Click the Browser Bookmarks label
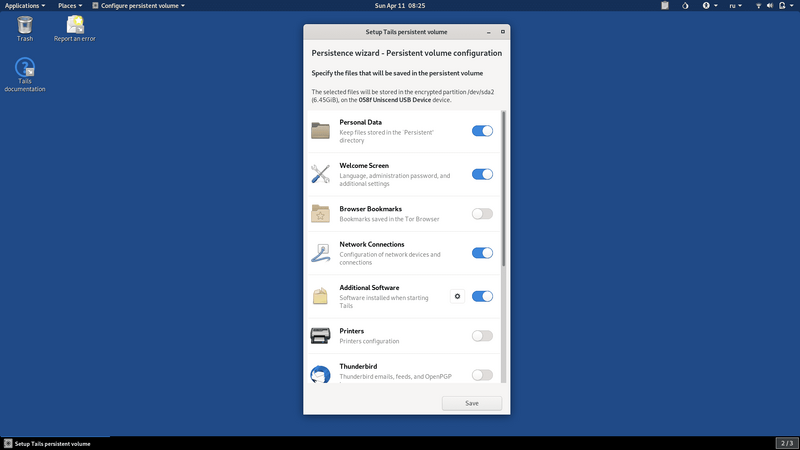Image resolution: width=800 pixels, height=450 pixels. click(370, 209)
